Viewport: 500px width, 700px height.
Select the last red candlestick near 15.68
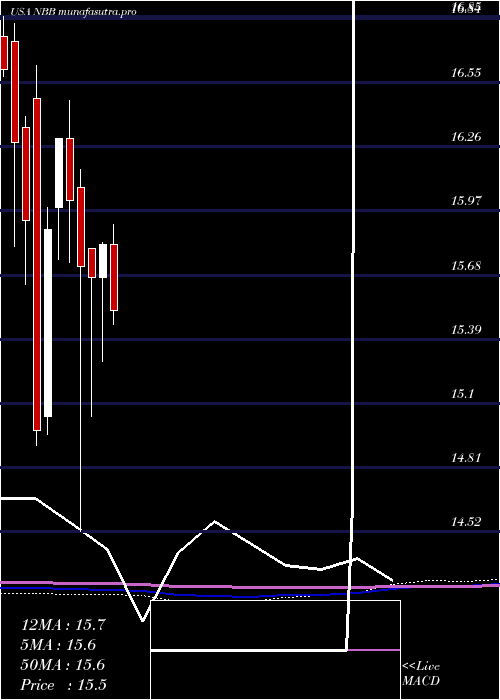click(x=114, y=277)
